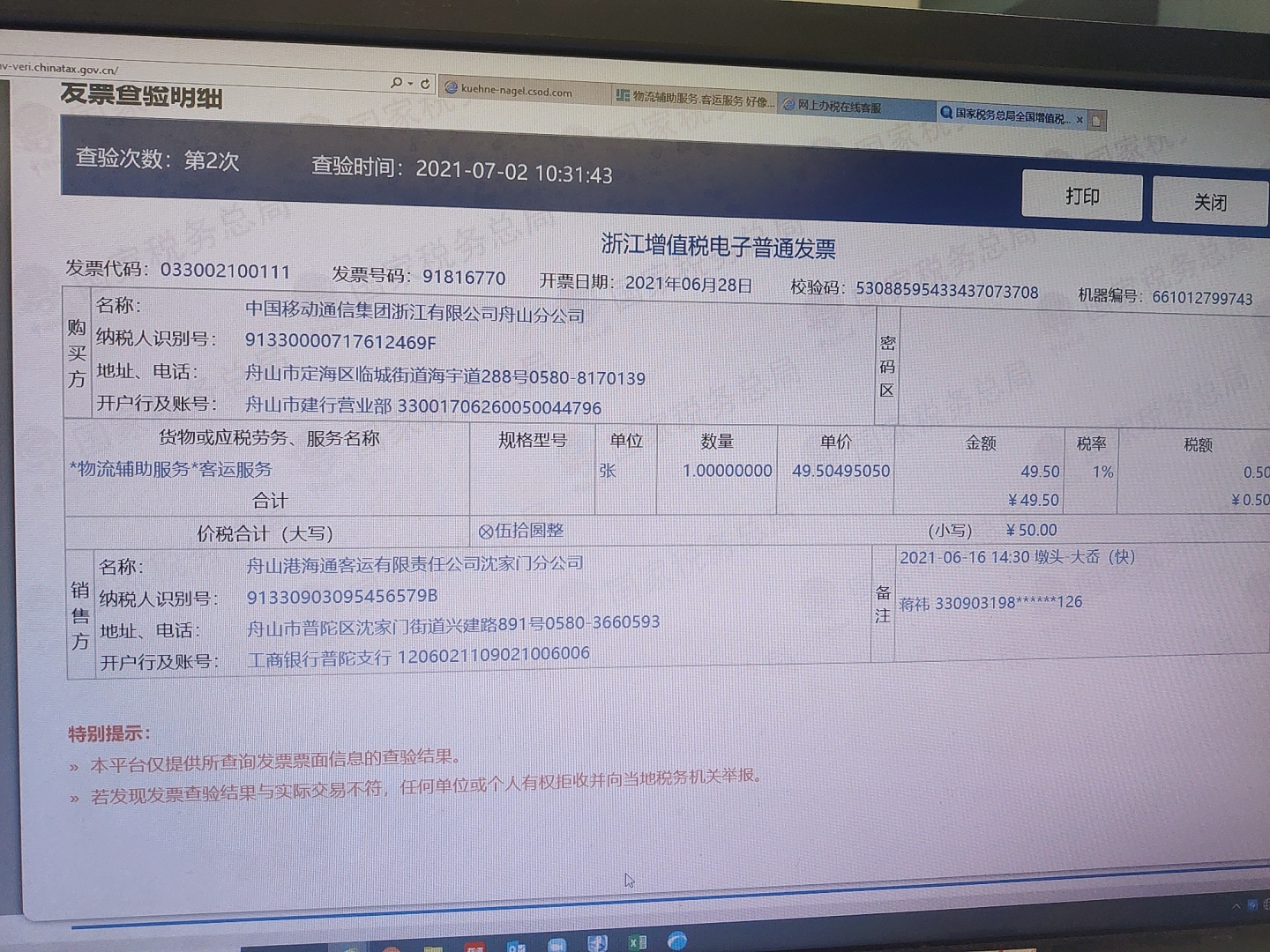Viewport: 1270px width, 952px height.
Task: Click seller bank account 工商银行普陀支行
Action: (x=319, y=658)
